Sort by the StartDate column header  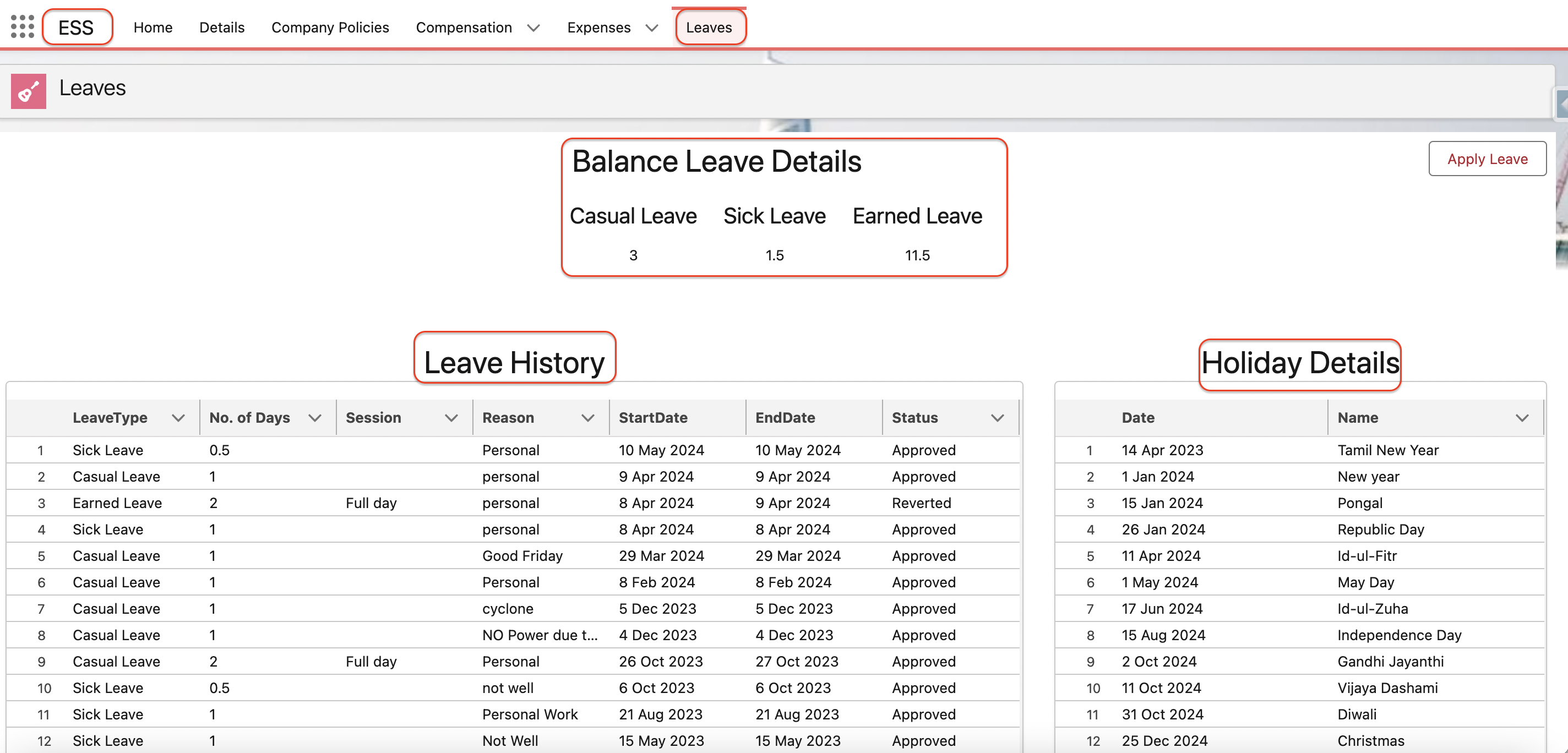[653, 418]
